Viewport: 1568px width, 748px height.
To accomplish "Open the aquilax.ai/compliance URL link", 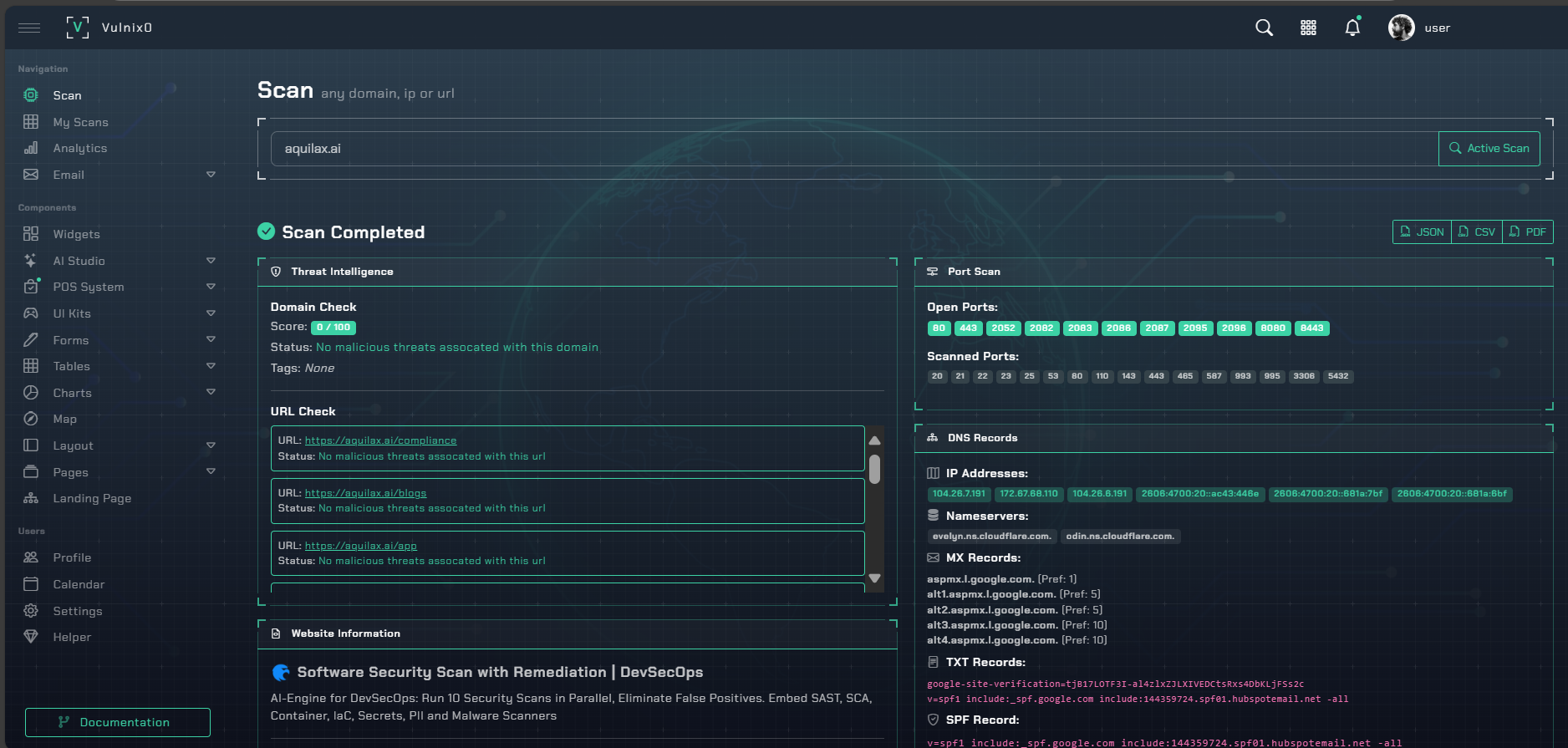I will pyautogui.click(x=380, y=440).
